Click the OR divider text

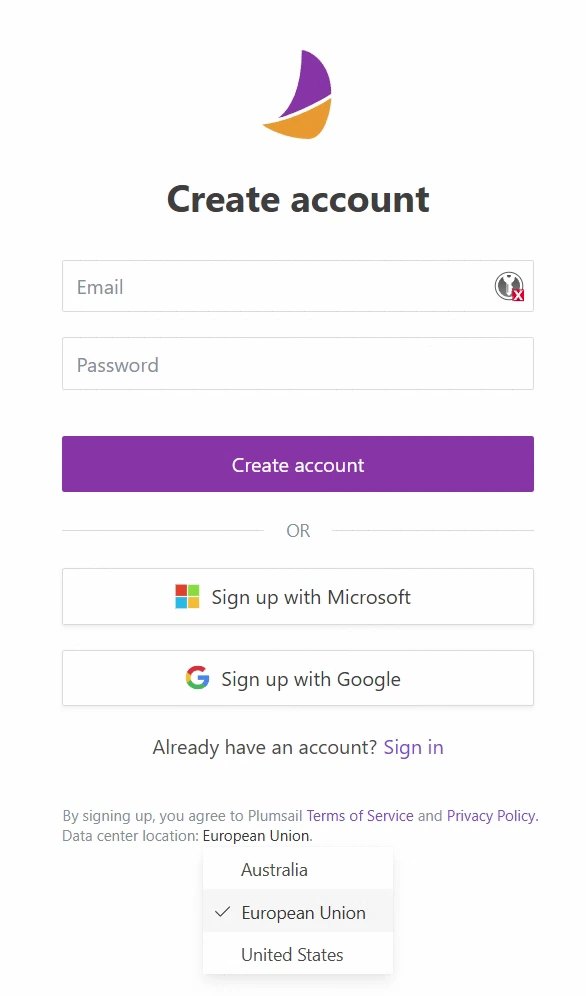click(298, 530)
